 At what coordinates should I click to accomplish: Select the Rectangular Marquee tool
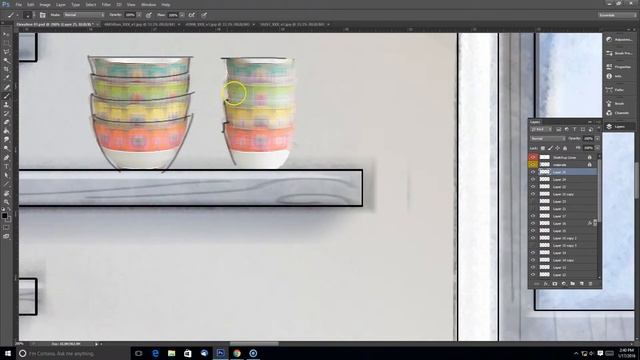coord(7,43)
